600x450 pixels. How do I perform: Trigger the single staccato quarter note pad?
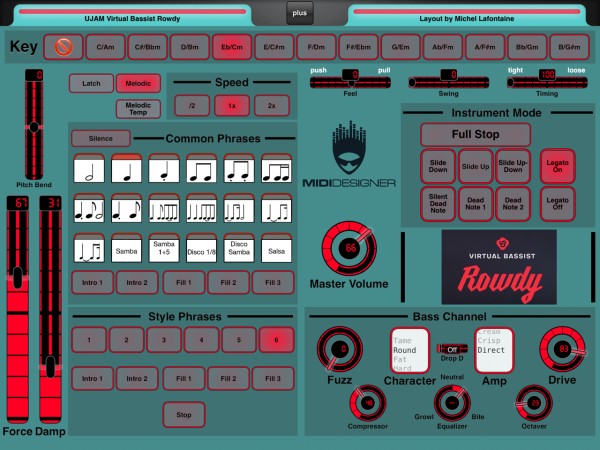pyautogui.click(x=164, y=168)
